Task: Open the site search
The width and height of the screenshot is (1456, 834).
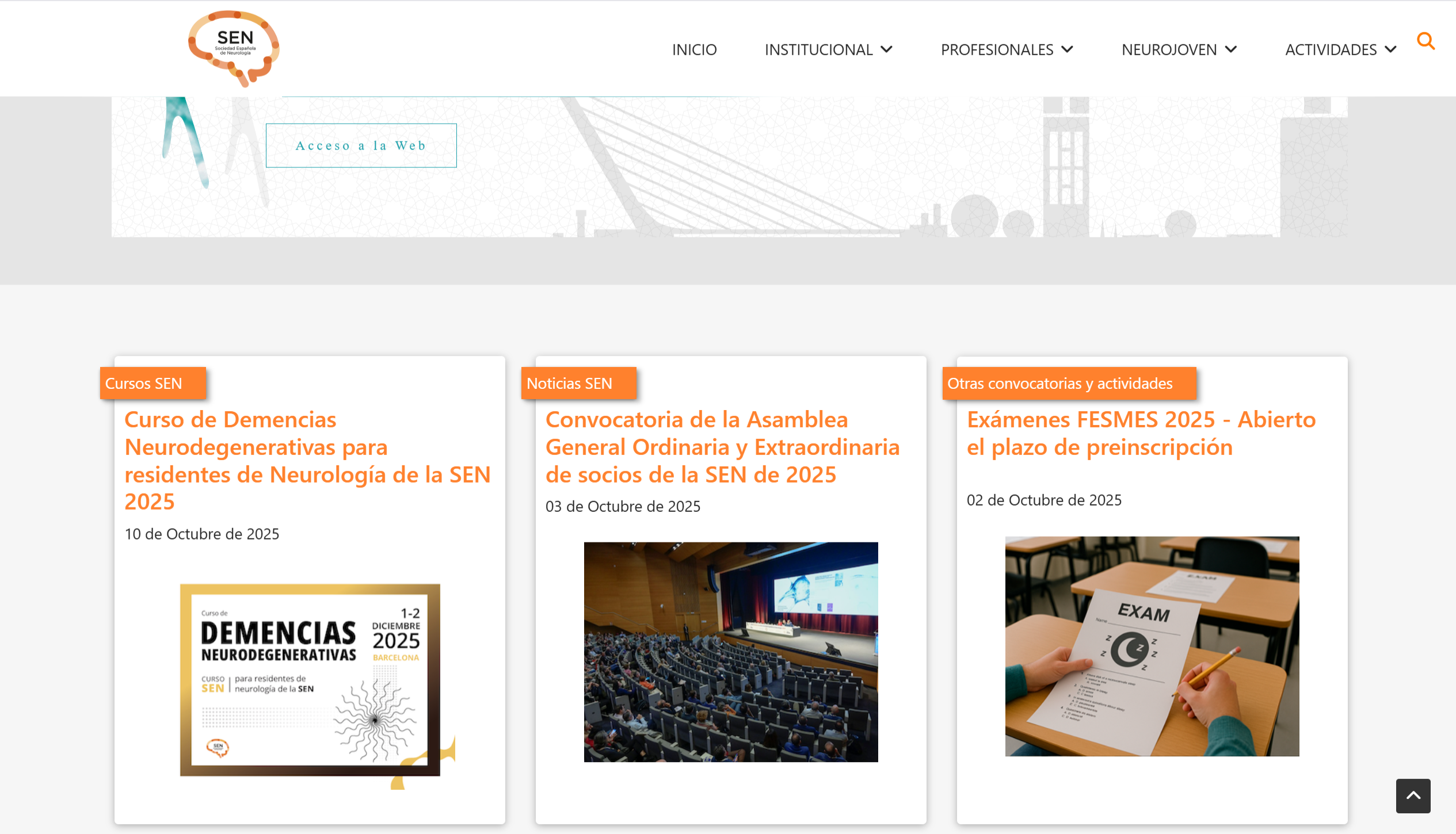Action: tap(1426, 41)
